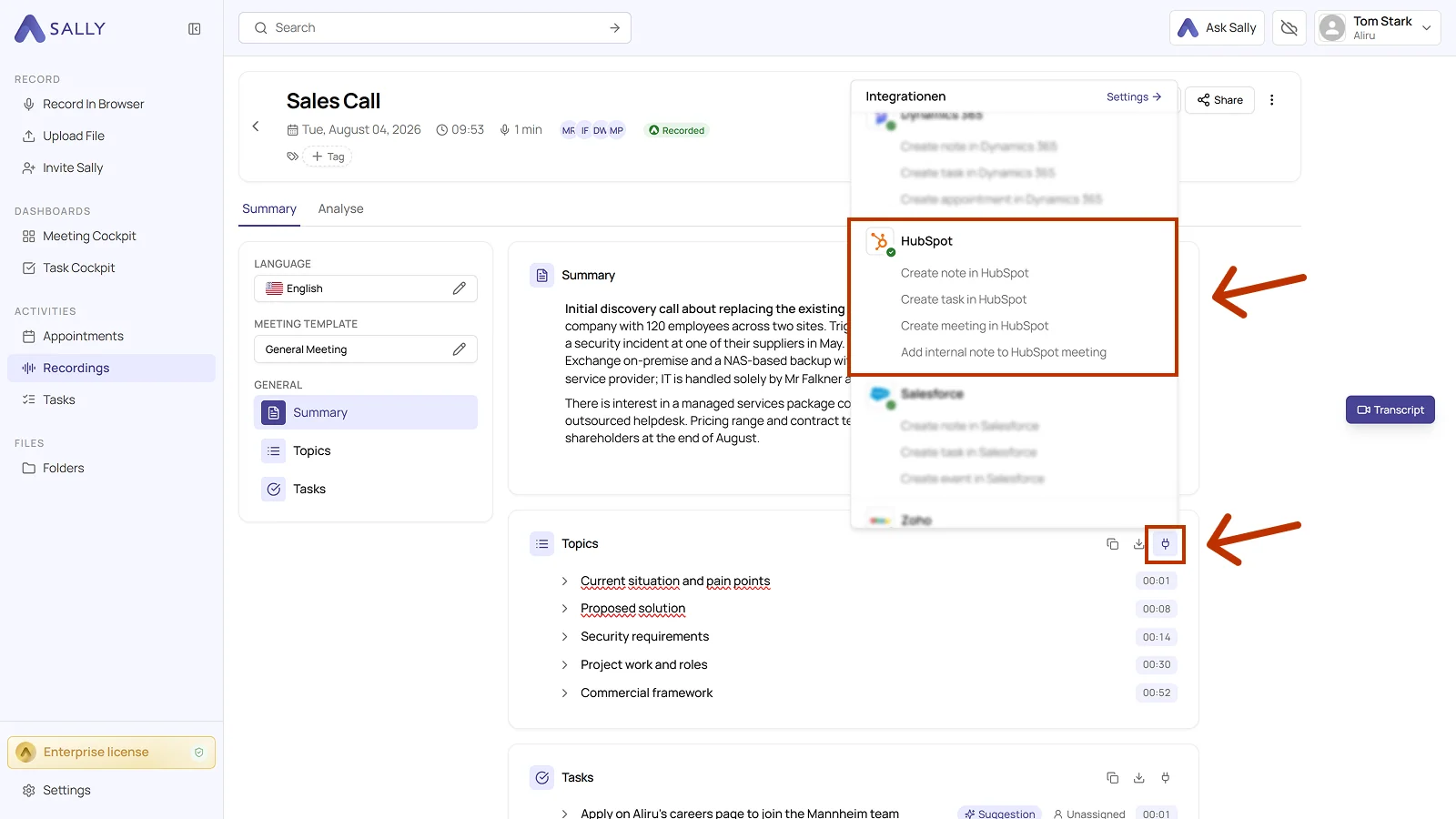Download the Tasks section
Screen dimensions: 1456x819
click(x=1138, y=778)
